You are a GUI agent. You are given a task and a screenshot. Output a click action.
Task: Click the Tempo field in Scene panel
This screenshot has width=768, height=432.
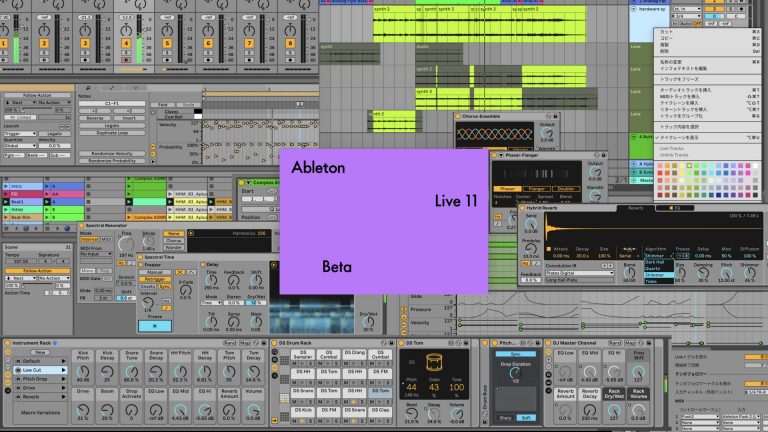tap(21, 262)
